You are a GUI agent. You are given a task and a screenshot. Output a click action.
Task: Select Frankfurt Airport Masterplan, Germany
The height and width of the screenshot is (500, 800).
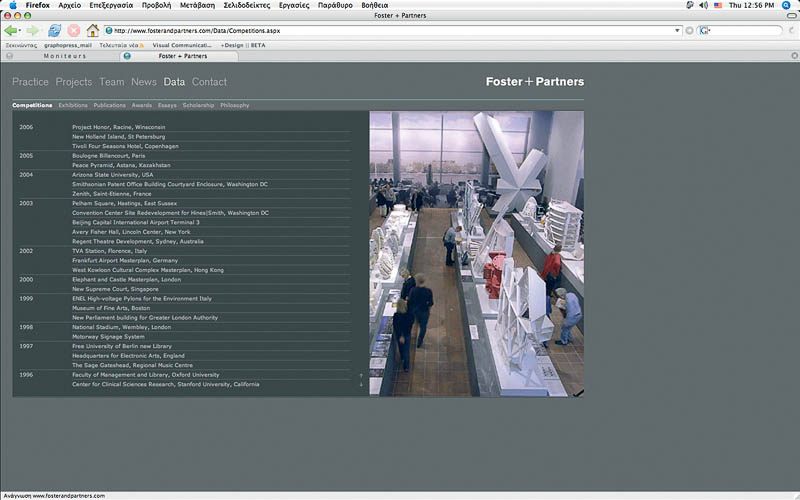tap(125, 261)
